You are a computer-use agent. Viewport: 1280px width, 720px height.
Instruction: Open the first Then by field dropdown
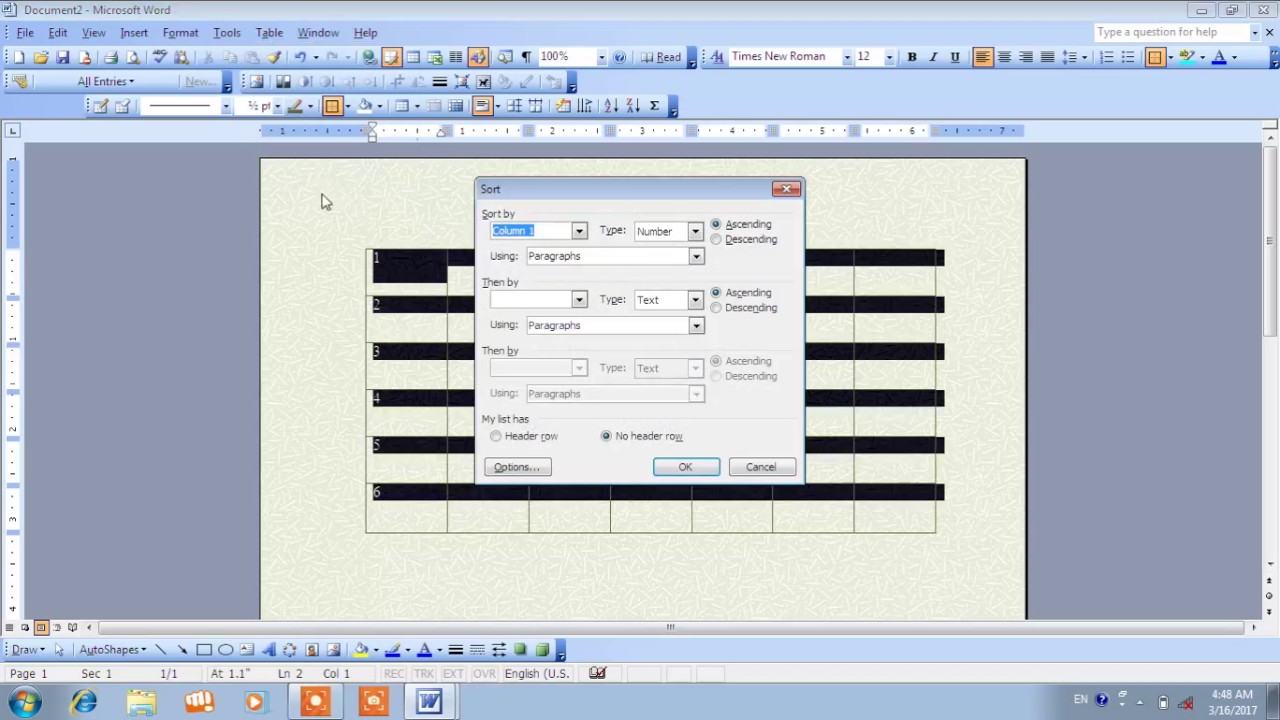point(578,300)
